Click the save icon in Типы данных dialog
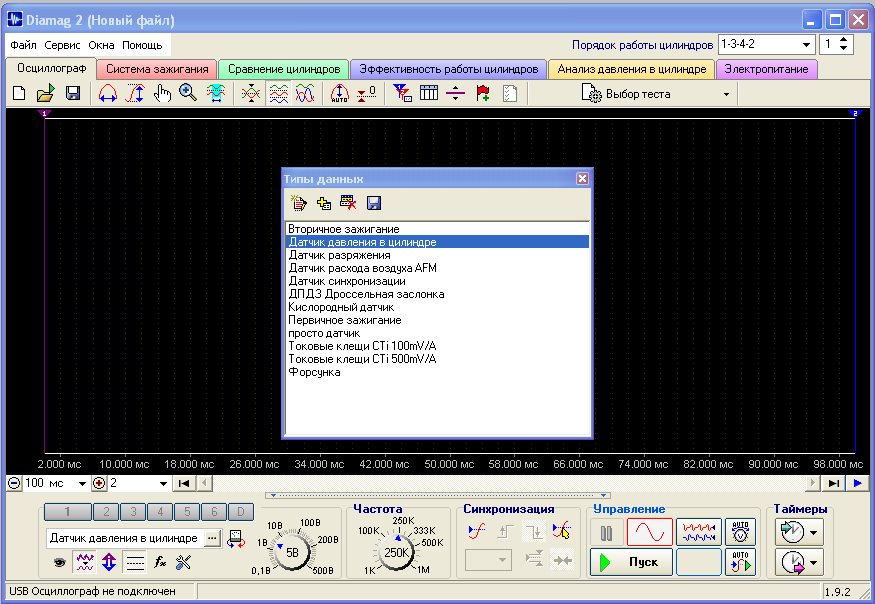The image size is (875, 604). tap(374, 203)
